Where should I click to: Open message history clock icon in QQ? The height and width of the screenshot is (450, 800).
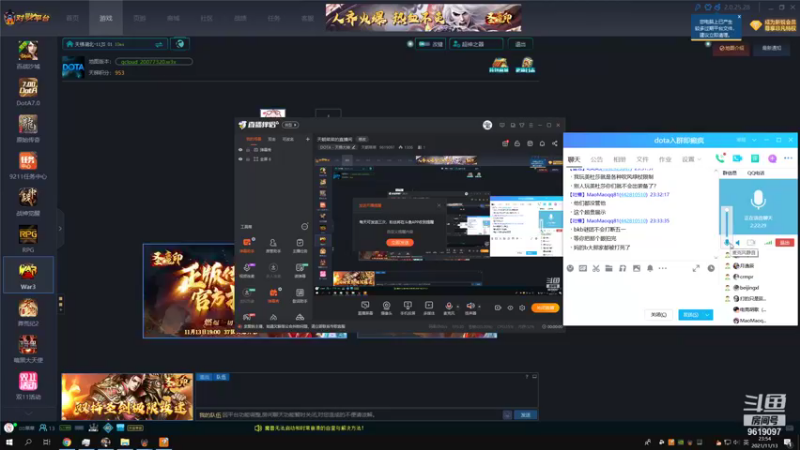[711, 268]
